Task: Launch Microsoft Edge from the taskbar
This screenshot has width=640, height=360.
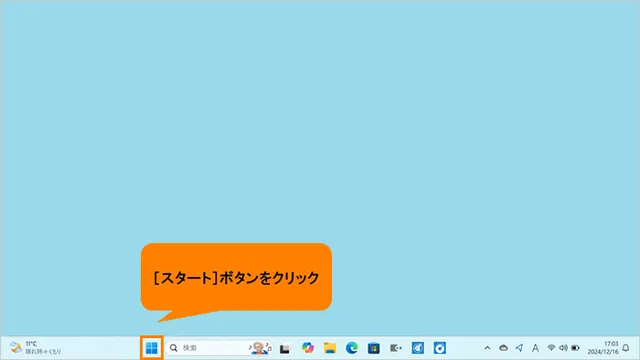Action: click(352, 348)
